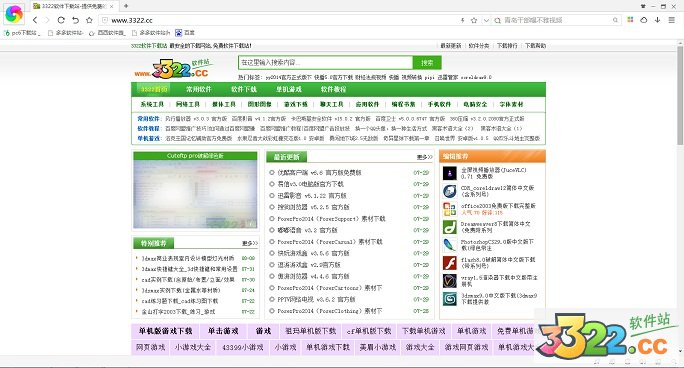The image size is (684, 368).
Task: Click the browser search box field
Action: 556,20
